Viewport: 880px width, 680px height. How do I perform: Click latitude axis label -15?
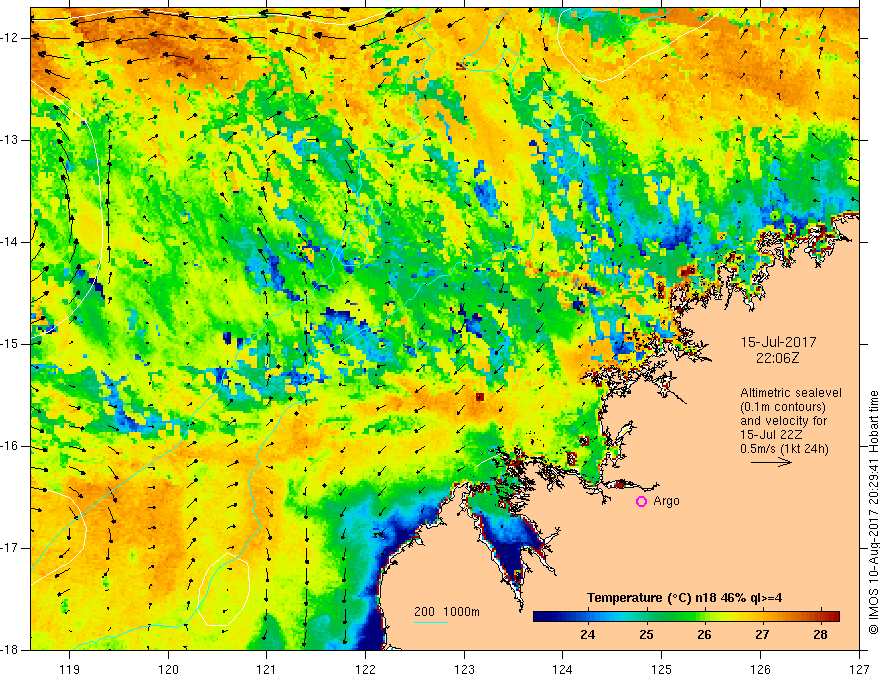click(x=11, y=344)
